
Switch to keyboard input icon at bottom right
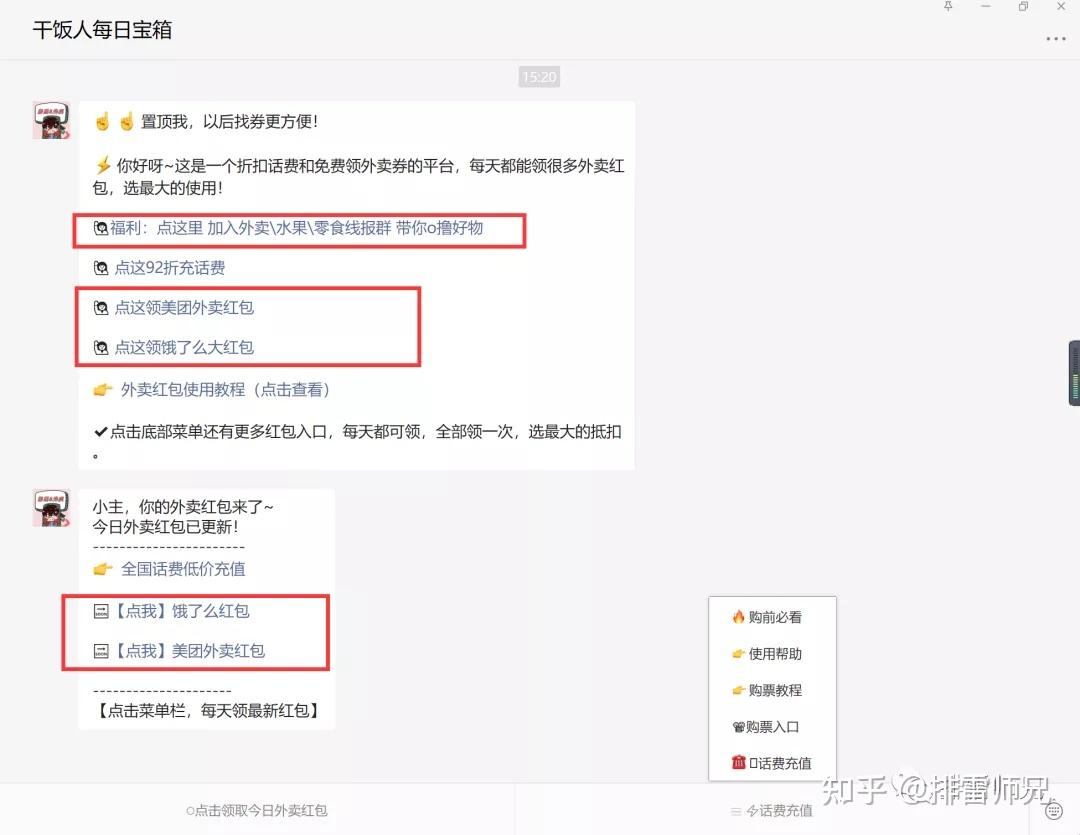click(x=1054, y=811)
